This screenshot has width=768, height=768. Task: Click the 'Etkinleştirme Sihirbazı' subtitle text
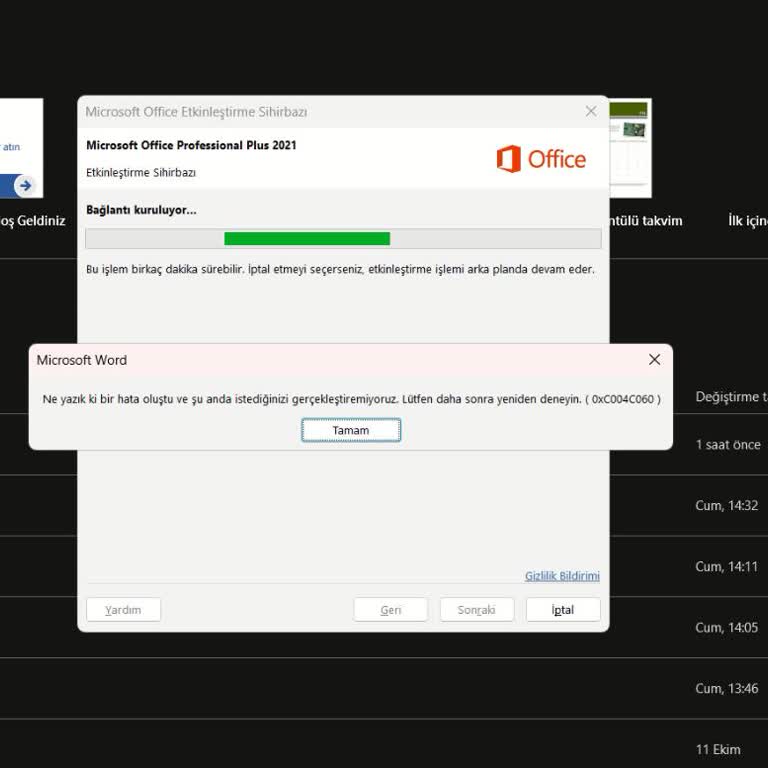[141, 172]
